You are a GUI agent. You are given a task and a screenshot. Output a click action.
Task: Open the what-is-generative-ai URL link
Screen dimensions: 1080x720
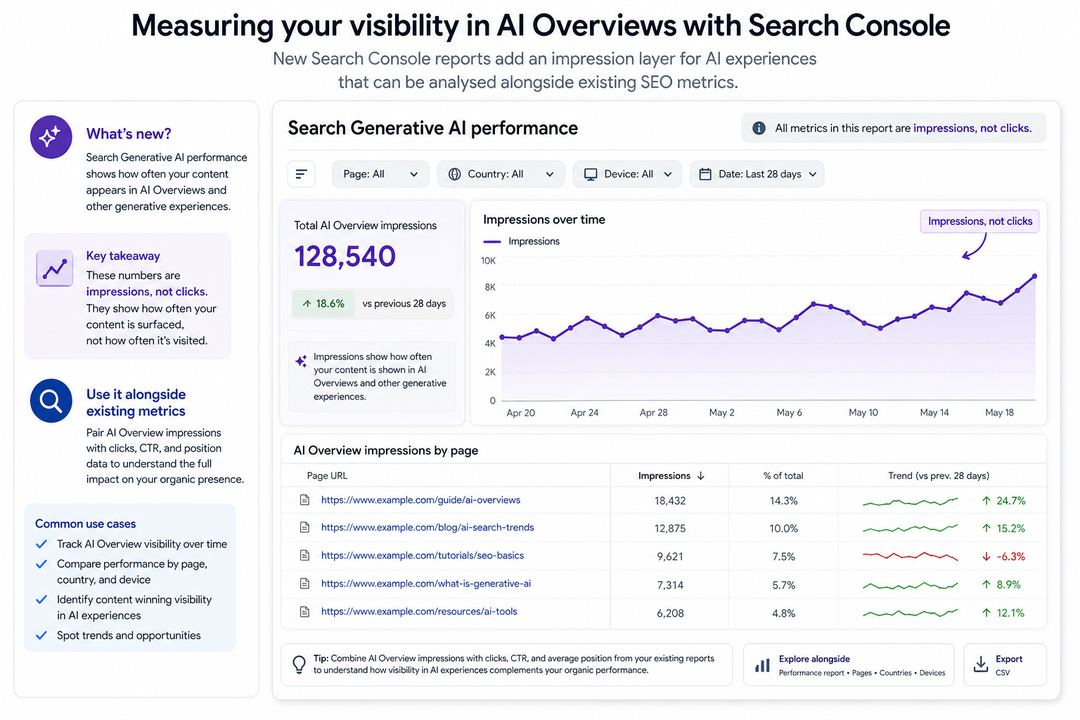(x=426, y=584)
